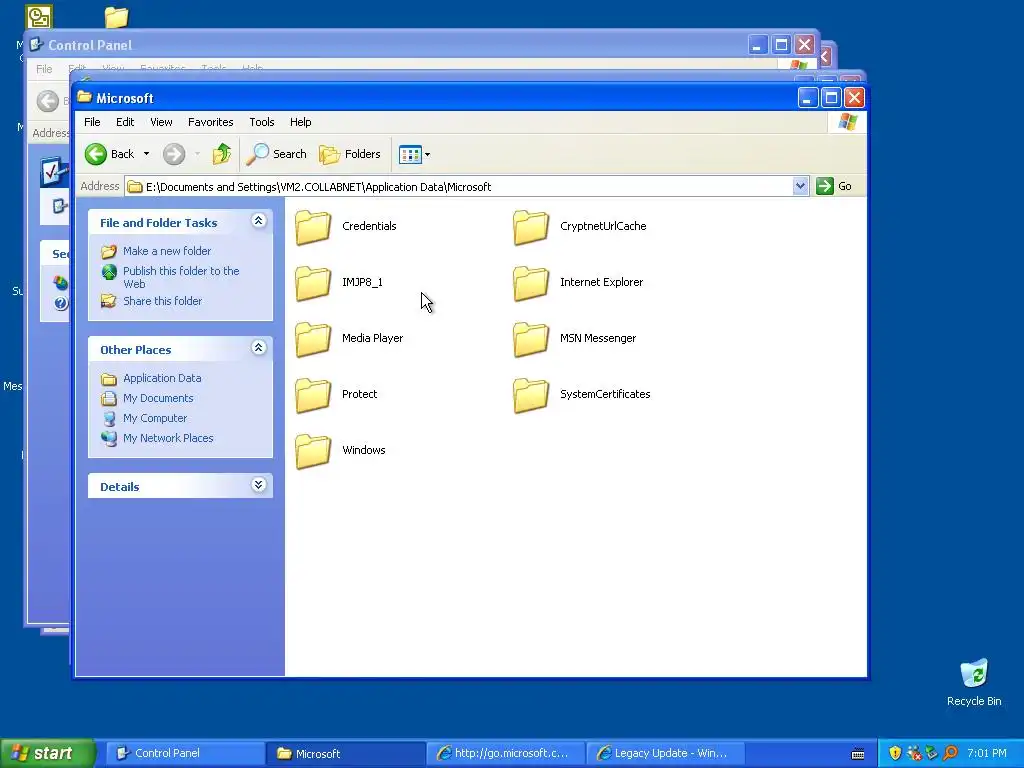Open My Documents from Other Places
This screenshot has height=768, width=1024.
click(x=158, y=398)
